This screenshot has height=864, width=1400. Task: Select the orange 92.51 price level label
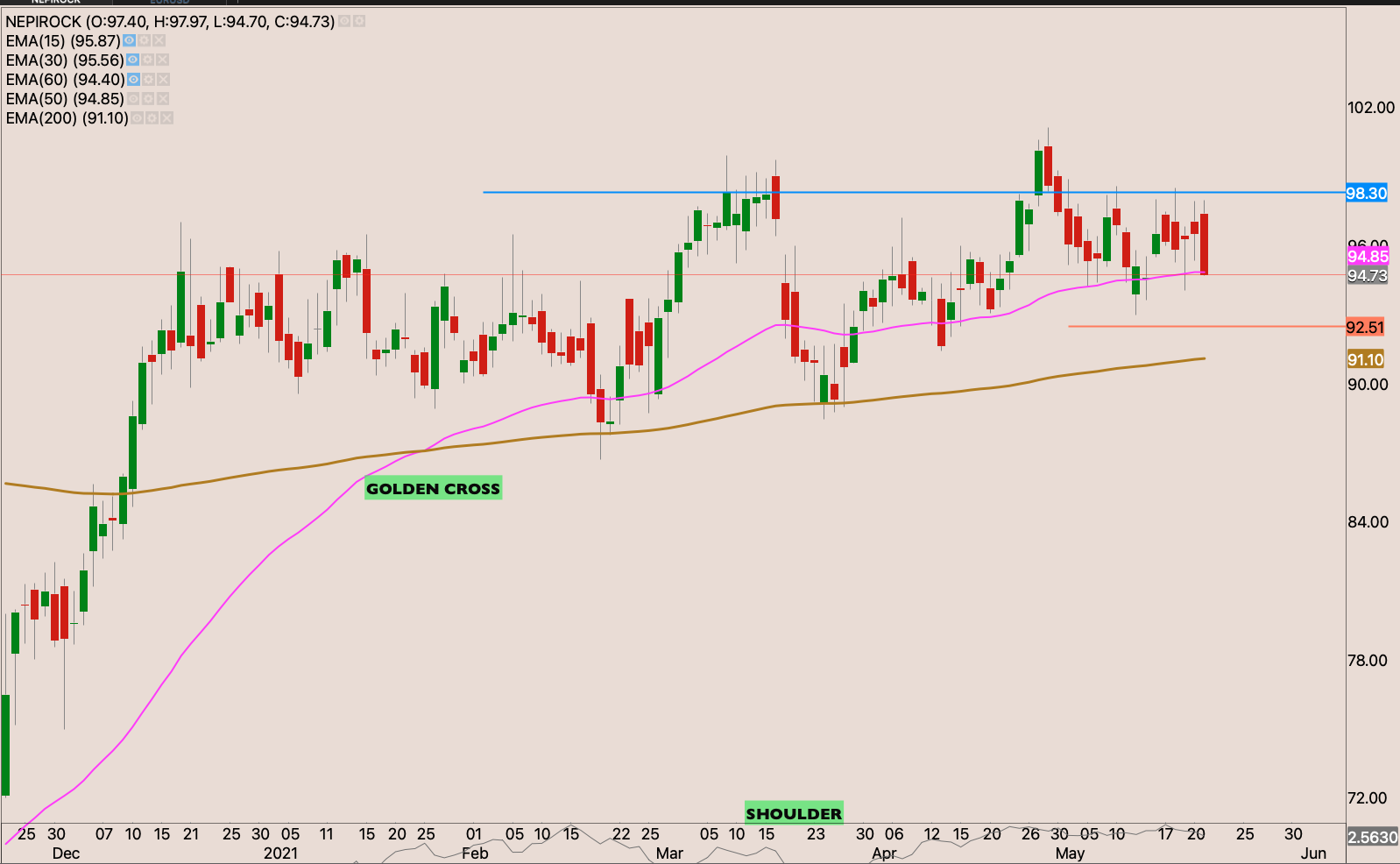coord(1365,327)
